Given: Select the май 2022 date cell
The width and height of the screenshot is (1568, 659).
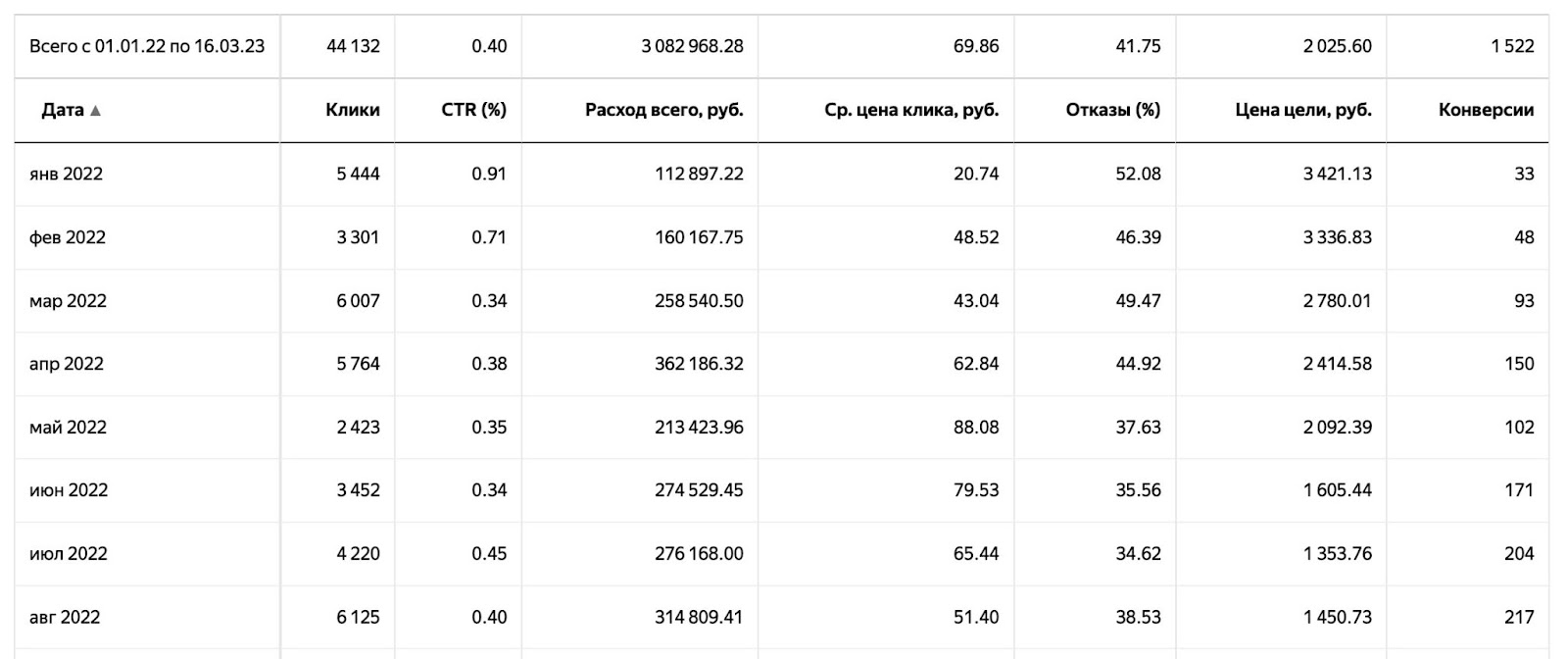Looking at the screenshot, I should pos(68,428).
